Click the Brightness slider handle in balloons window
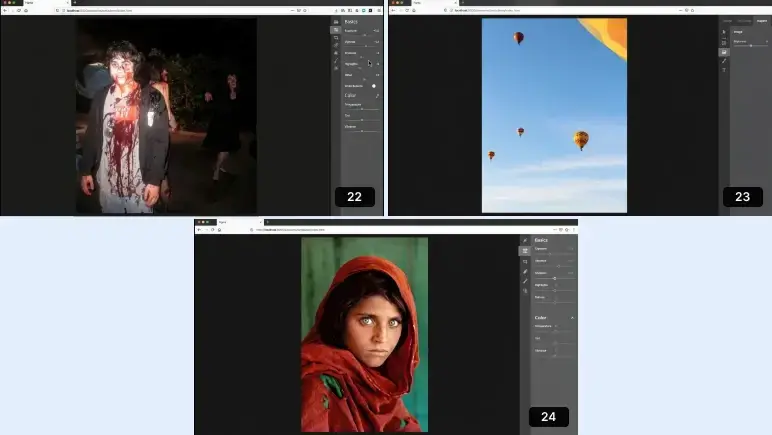The width and height of the screenshot is (772, 435). (x=750, y=46)
